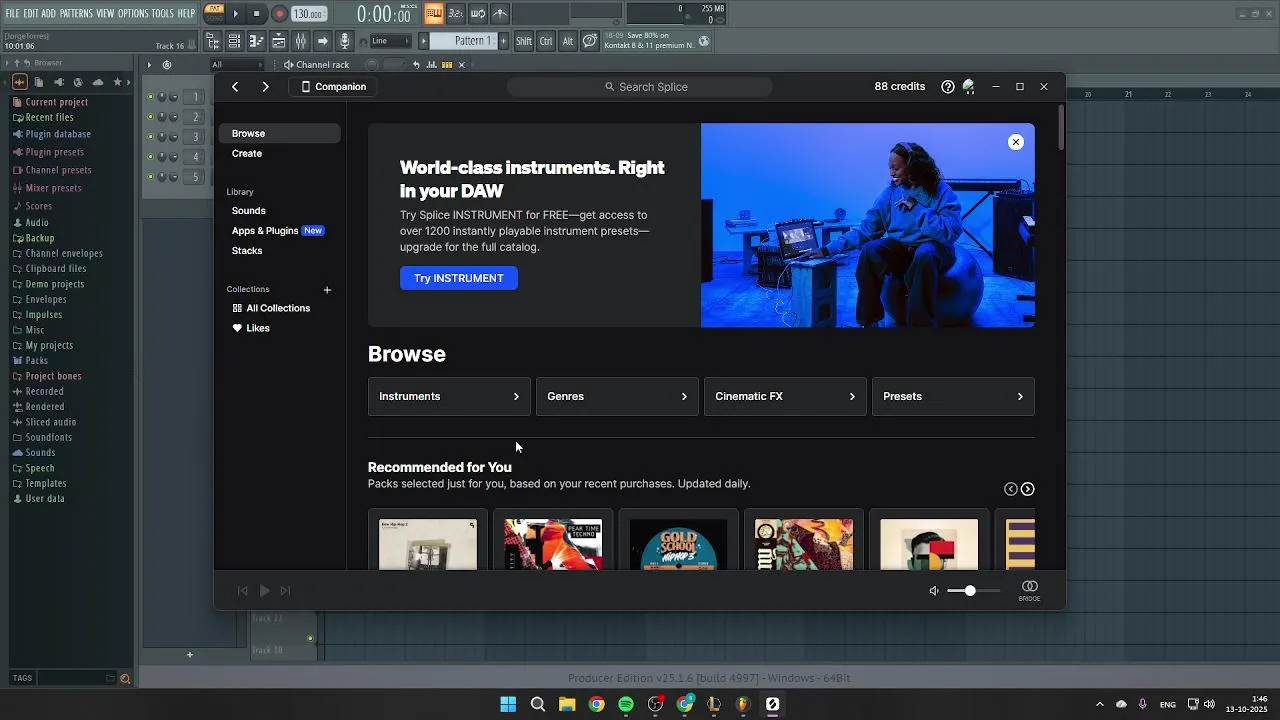Image resolution: width=1280 pixels, height=720 pixels.
Task: Click the 130.000 tempo field
Action: coord(308,14)
